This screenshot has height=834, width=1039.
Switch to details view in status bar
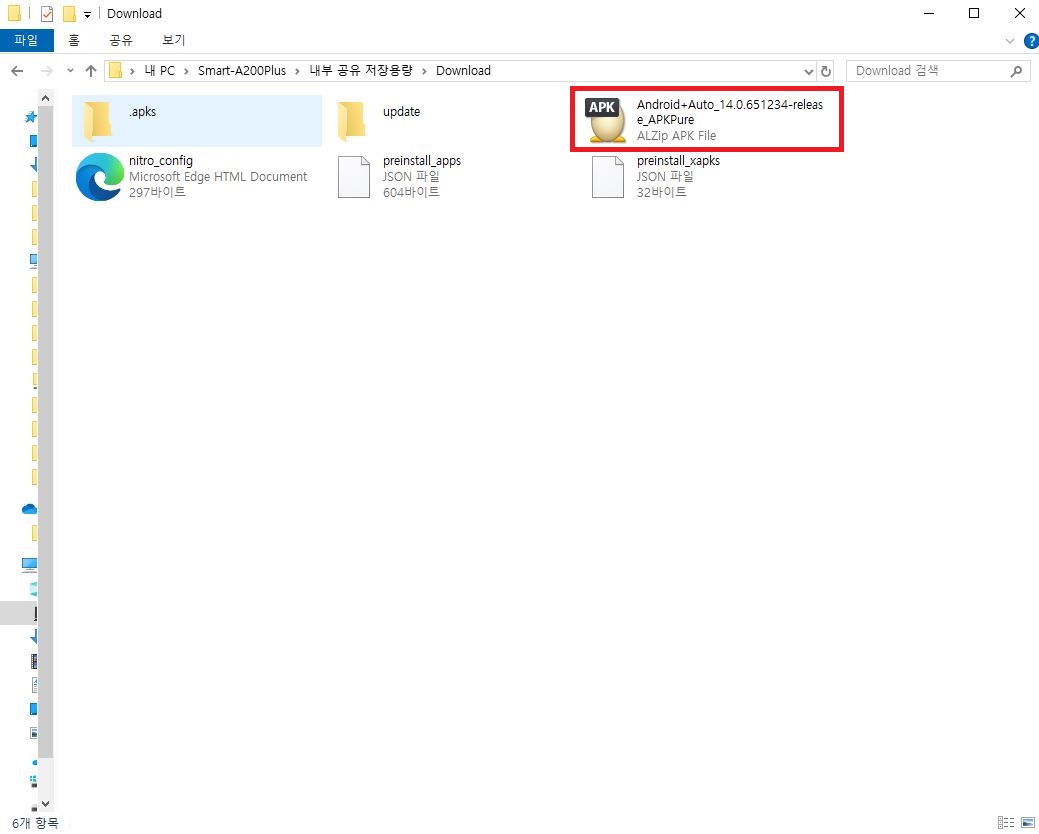[1004, 822]
